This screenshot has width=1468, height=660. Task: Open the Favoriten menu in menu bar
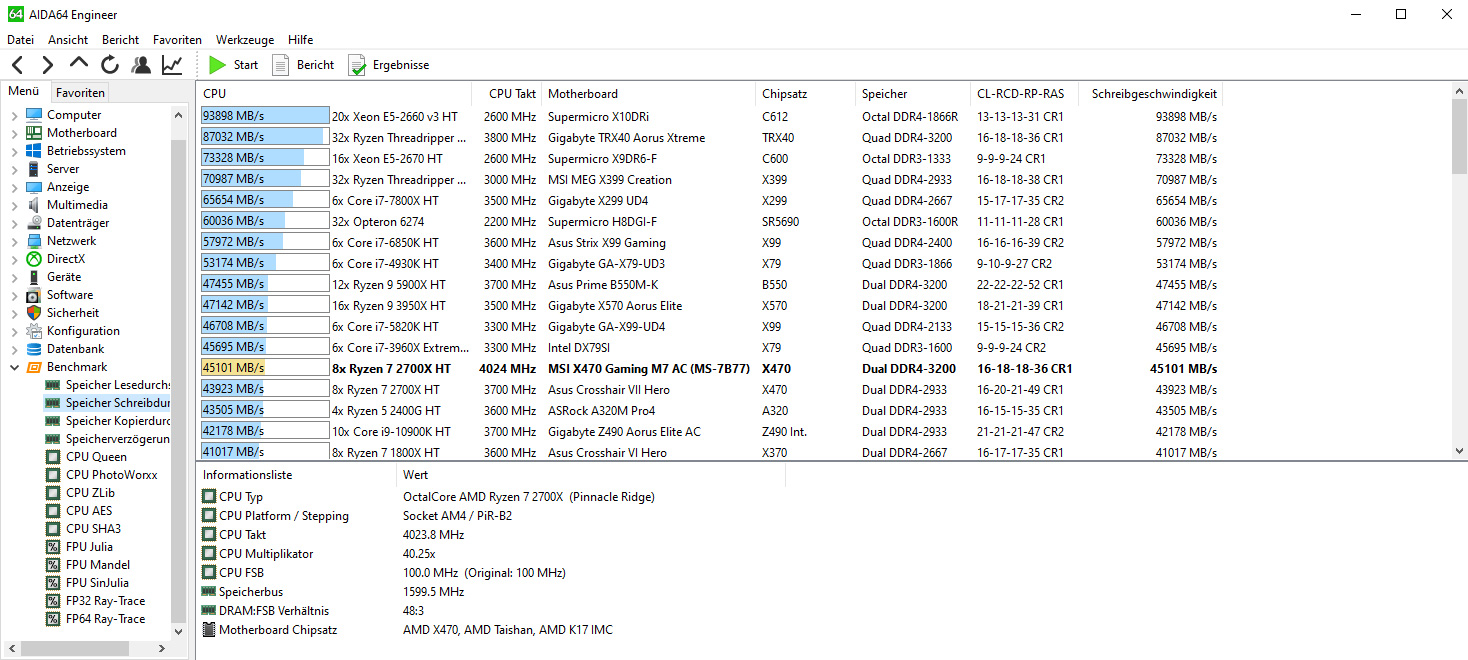coord(177,40)
